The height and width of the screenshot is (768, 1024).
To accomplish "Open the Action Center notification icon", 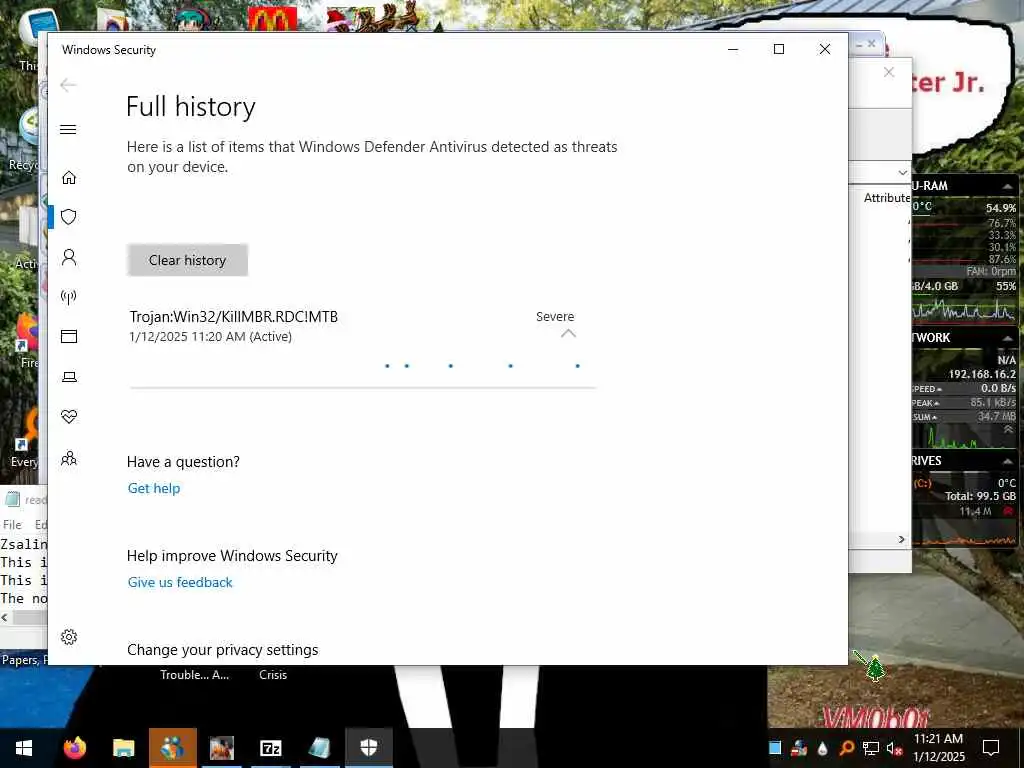I will click(x=991, y=748).
